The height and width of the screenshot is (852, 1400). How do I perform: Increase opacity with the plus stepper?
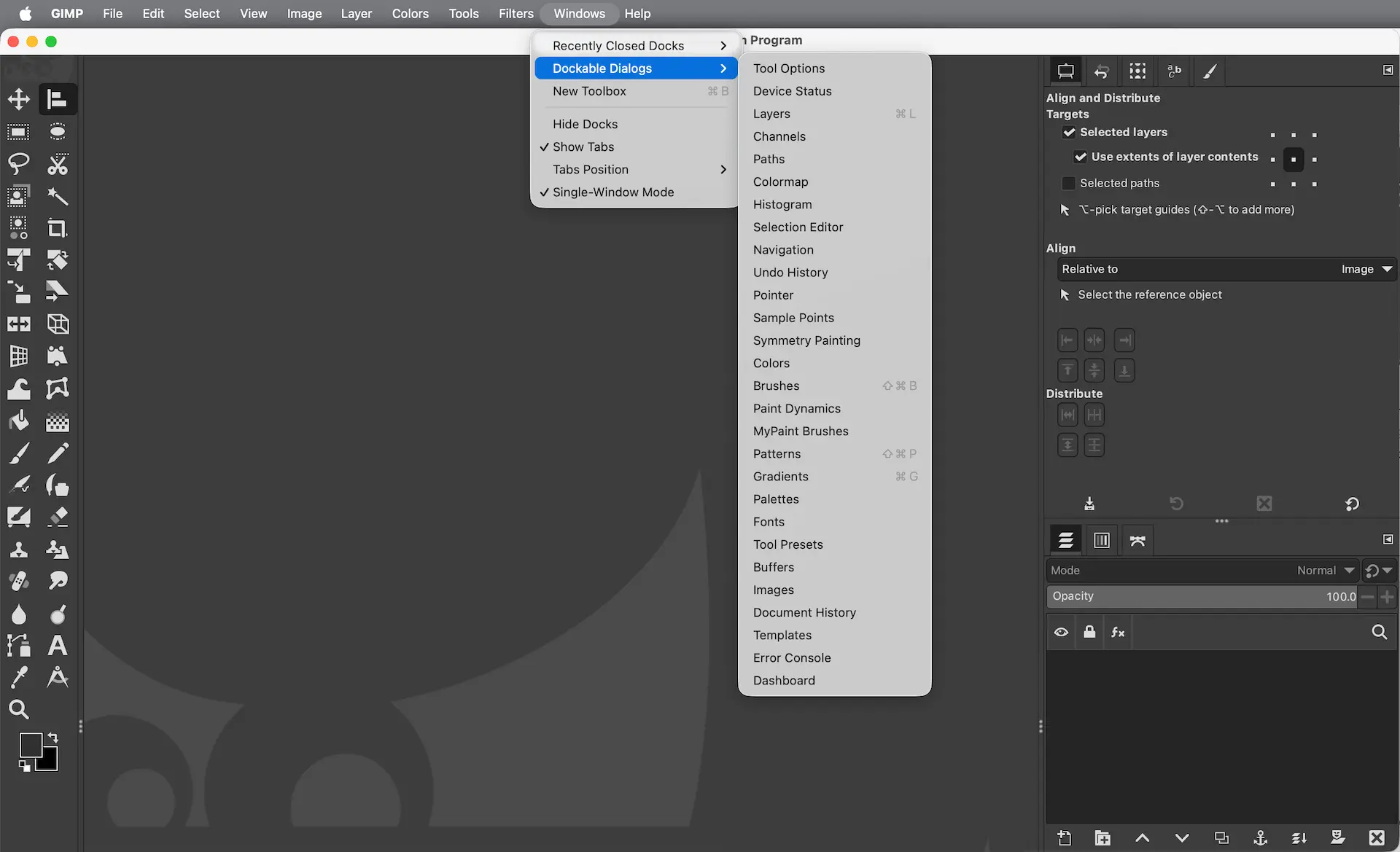(1387, 597)
